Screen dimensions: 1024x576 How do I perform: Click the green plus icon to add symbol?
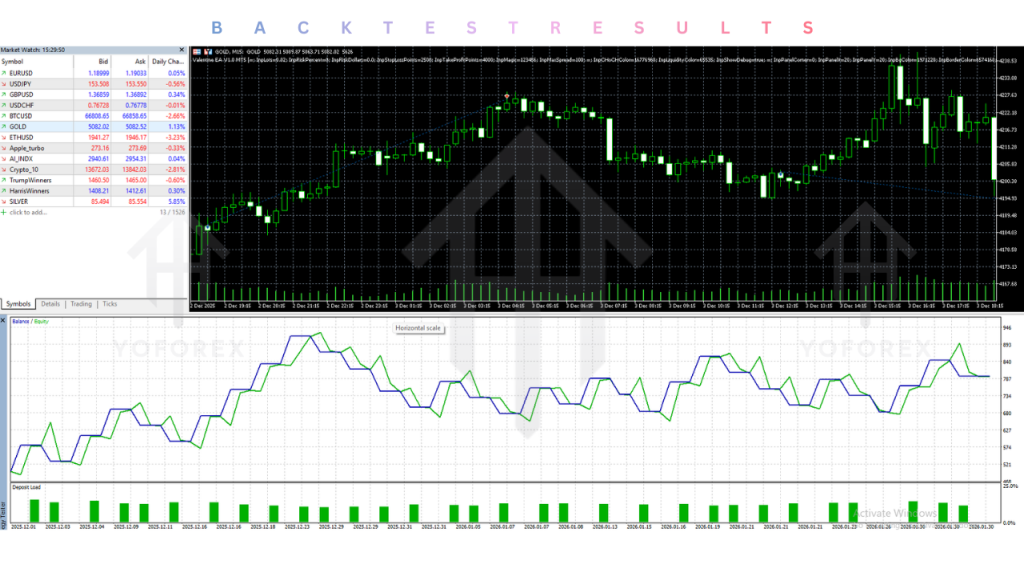[5, 212]
